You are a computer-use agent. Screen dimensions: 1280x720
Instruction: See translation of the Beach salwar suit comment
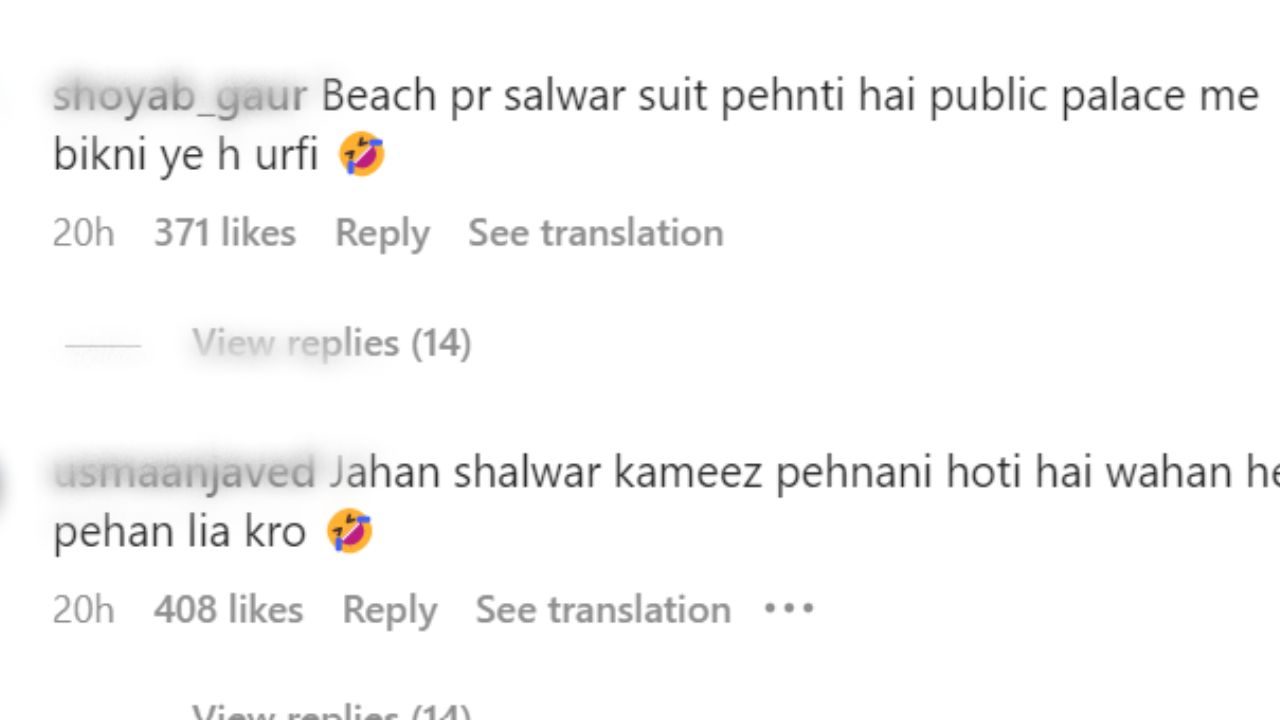(x=596, y=233)
